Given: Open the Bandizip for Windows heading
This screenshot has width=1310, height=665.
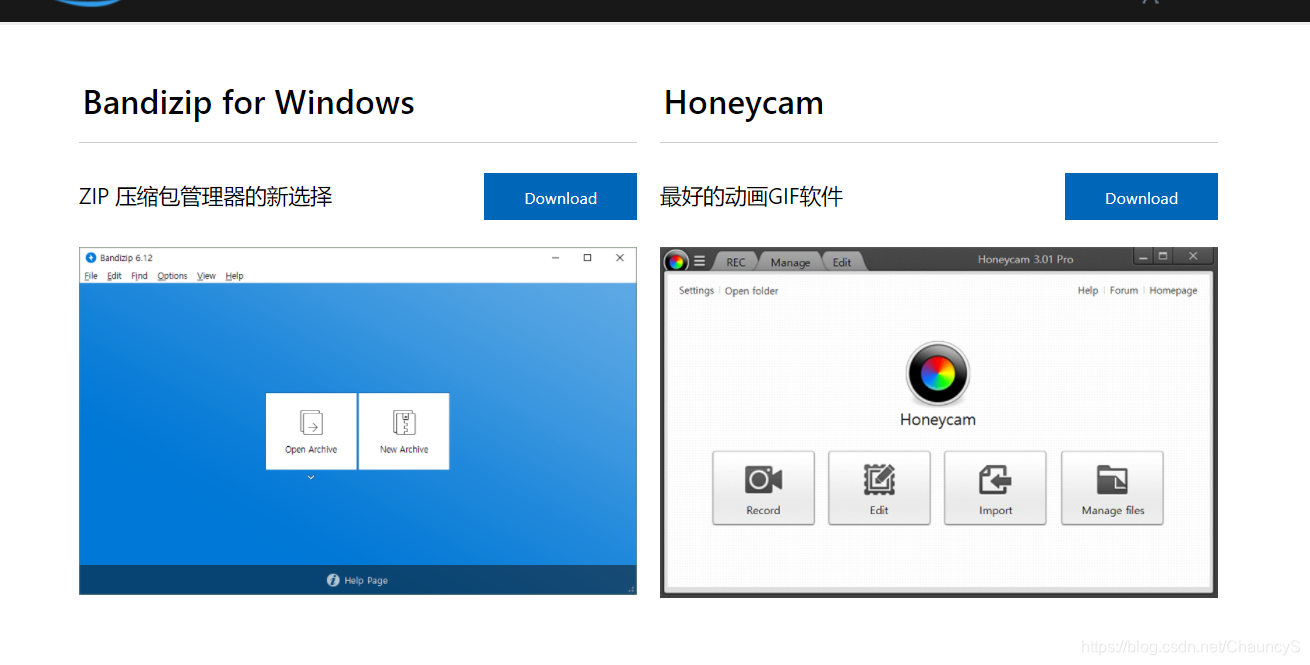Looking at the screenshot, I should point(248,103).
